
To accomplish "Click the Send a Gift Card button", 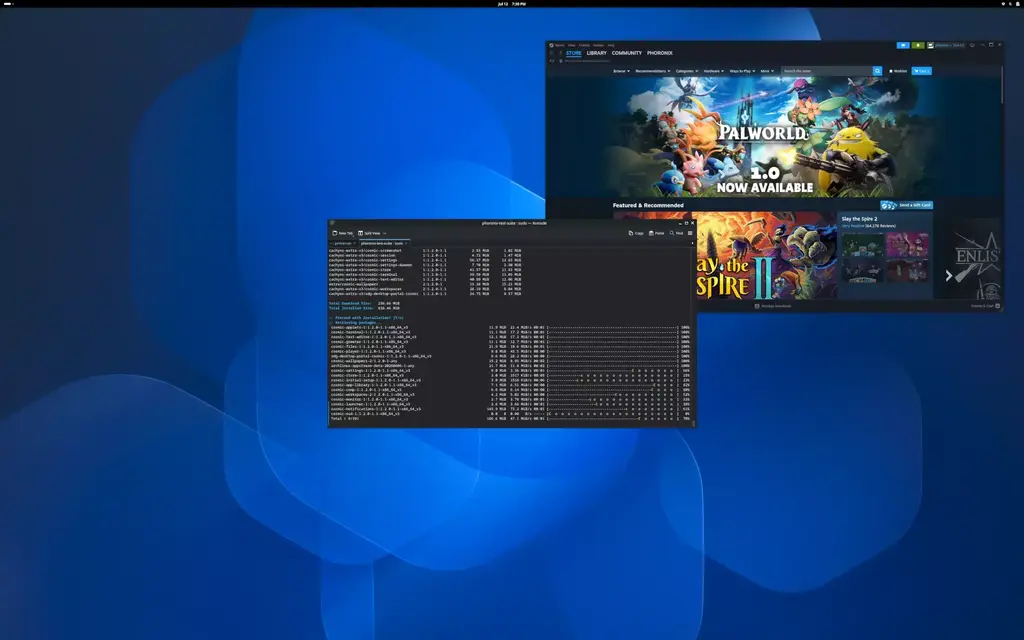I will coord(906,205).
